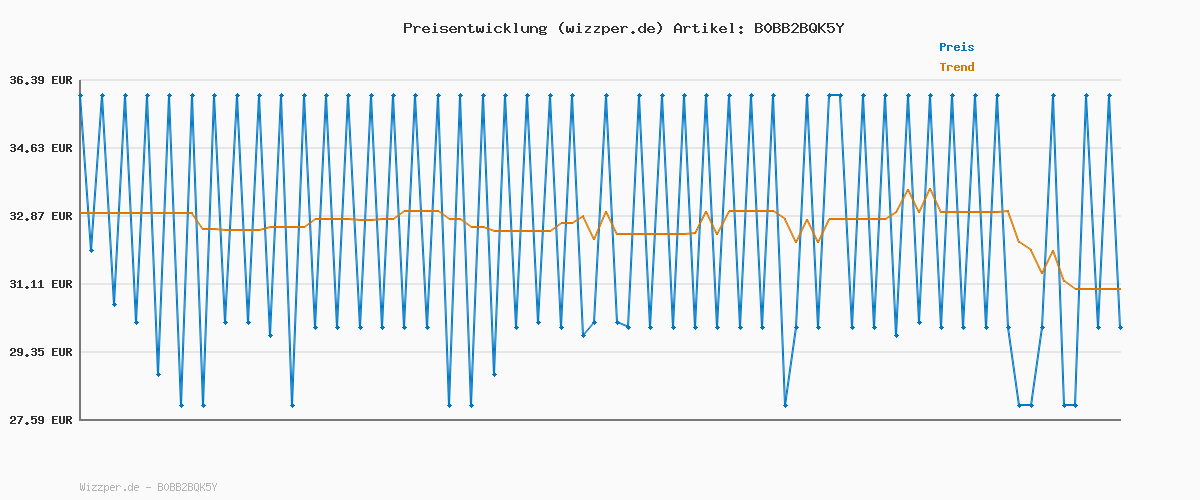
Task: Click the right end of orange trend line
Action: pyautogui.click(x=1119, y=289)
